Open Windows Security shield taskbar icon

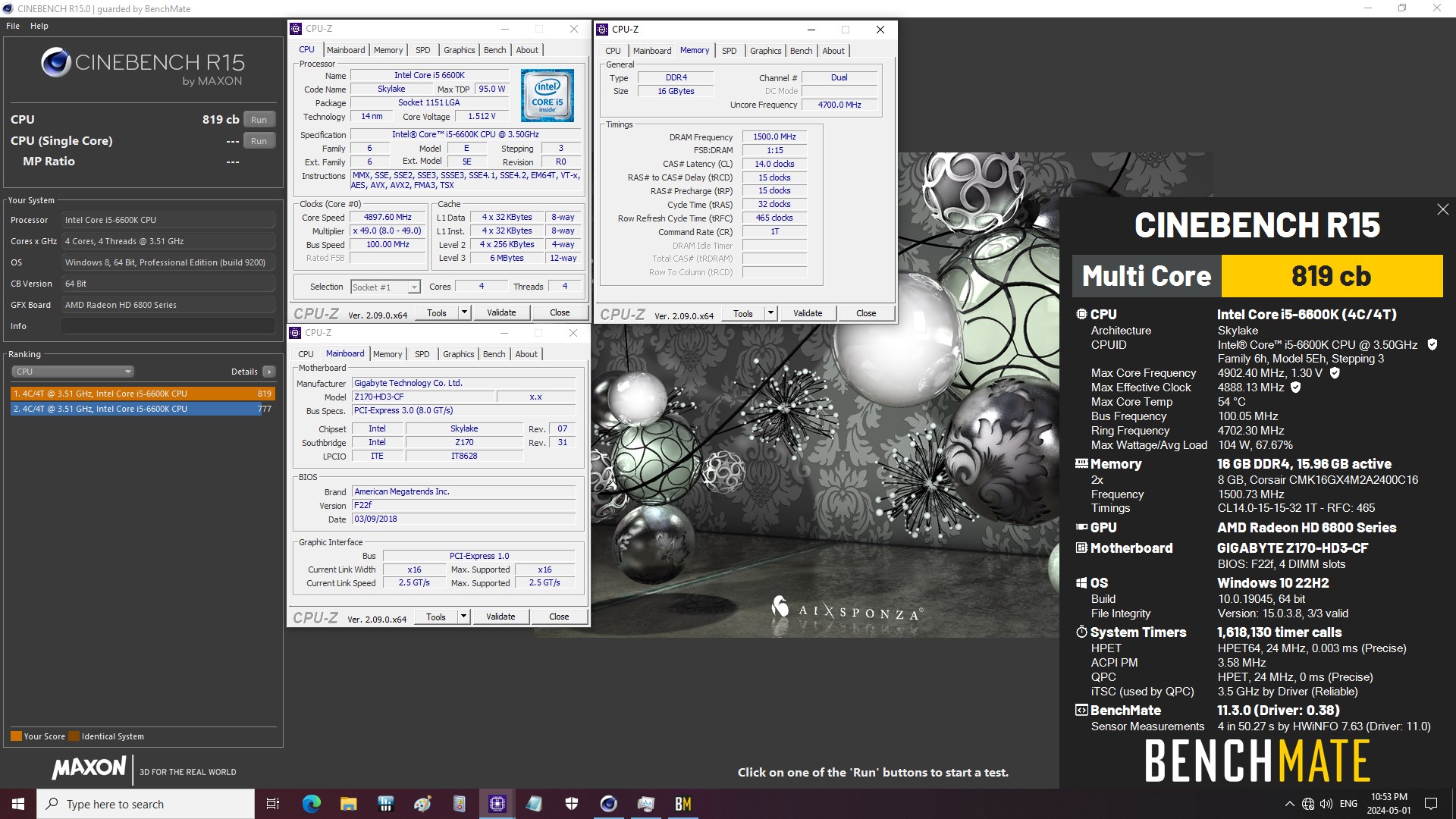(x=572, y=804)
